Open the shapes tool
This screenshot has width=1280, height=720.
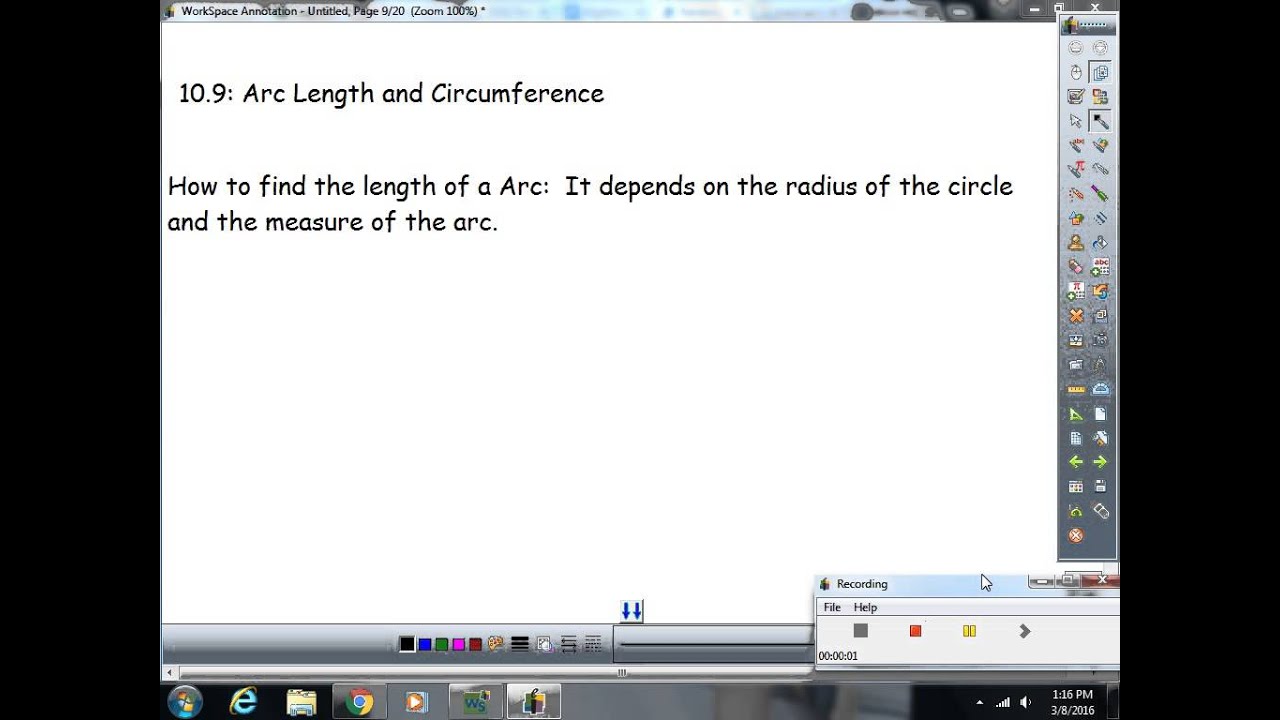click(x=1076, y=218)
